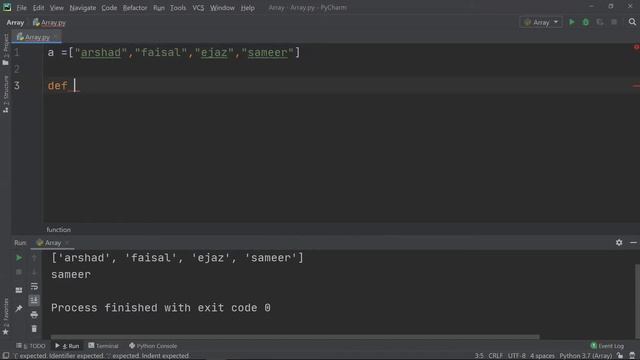Click the red error stripe mark for line 3

pyautogui.click(x=636, y=86)
